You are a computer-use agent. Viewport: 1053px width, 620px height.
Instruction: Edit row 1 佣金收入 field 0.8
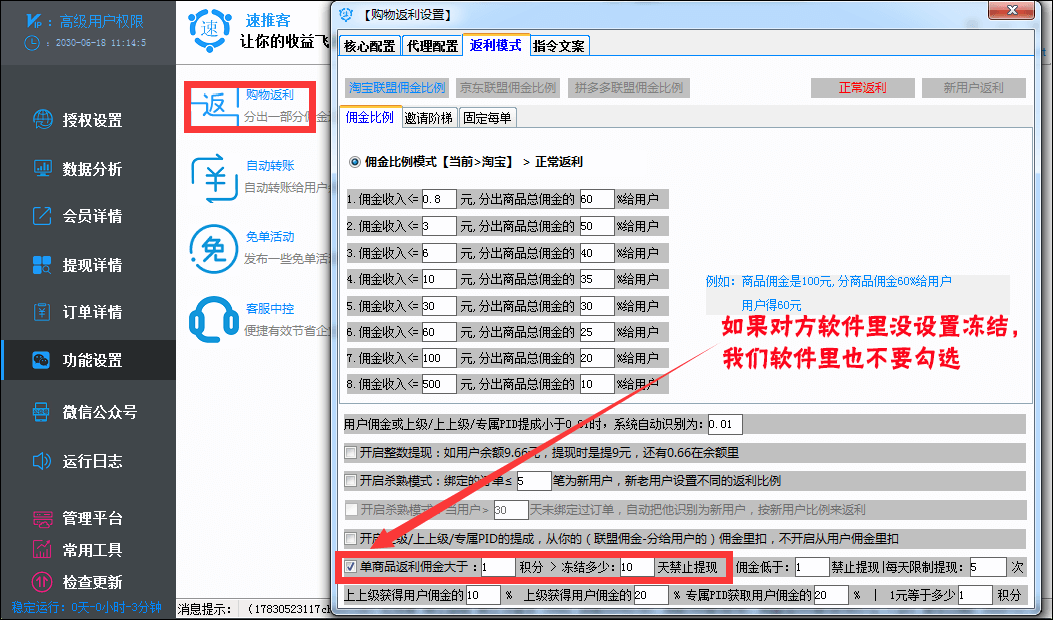pos(439,199)
